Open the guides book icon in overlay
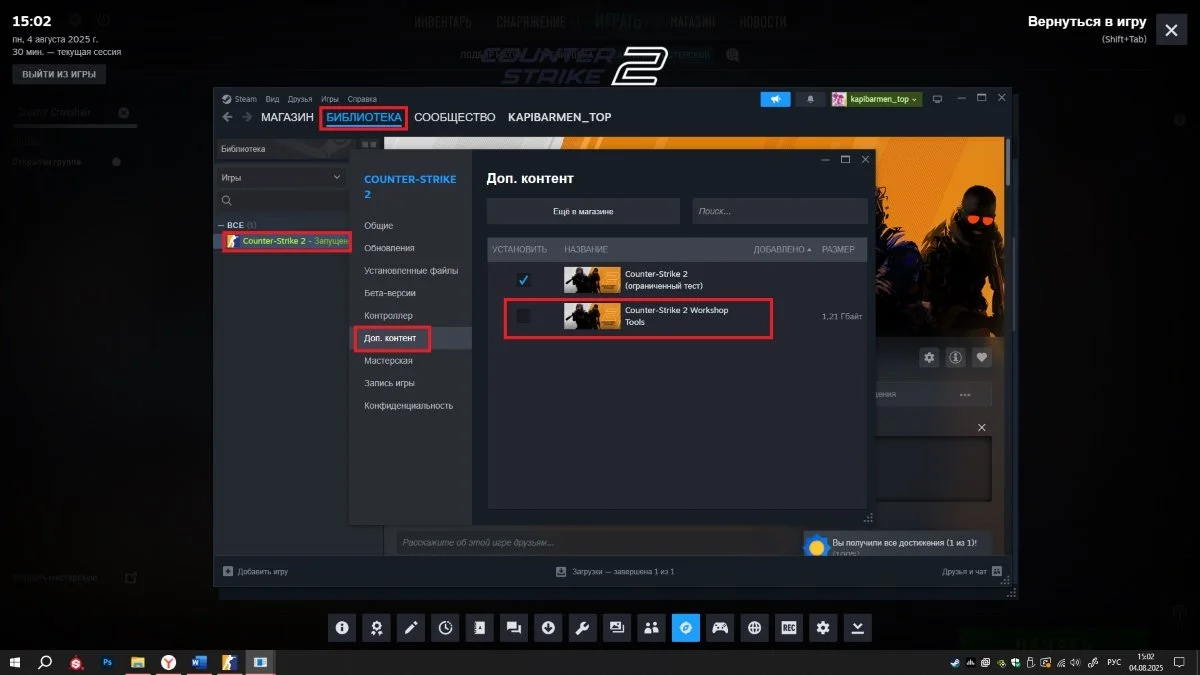The width and height of the screenshot is (1200, 675). (479, 628)
